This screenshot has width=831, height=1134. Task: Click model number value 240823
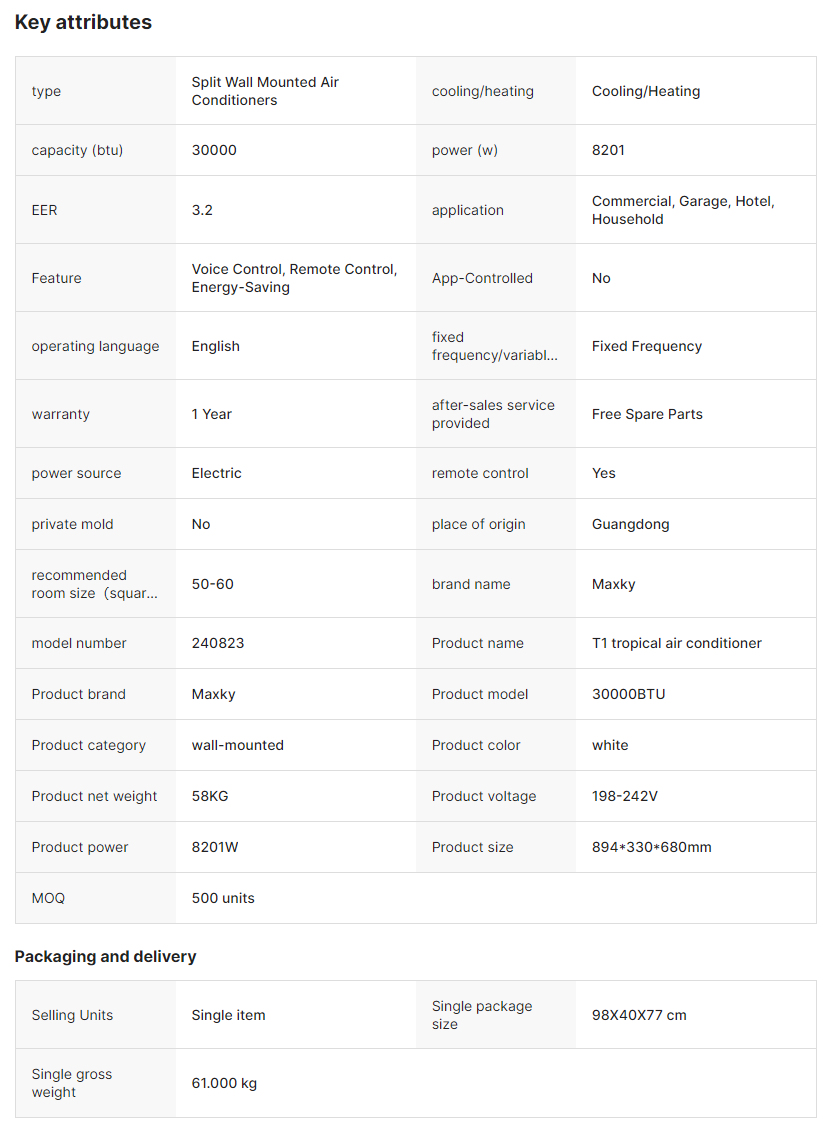218,643
